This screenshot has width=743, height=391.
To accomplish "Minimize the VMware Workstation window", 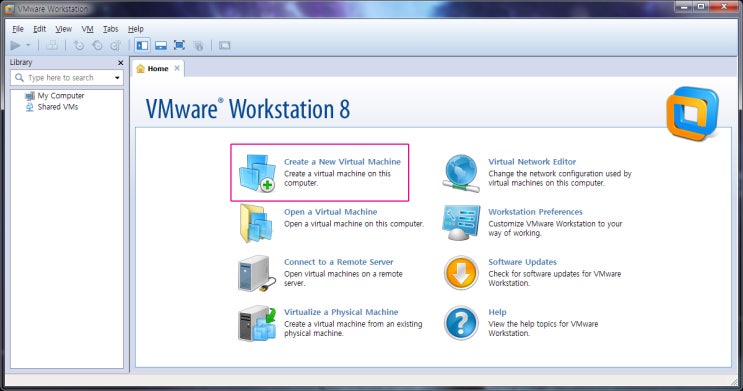I will (684, 7).
